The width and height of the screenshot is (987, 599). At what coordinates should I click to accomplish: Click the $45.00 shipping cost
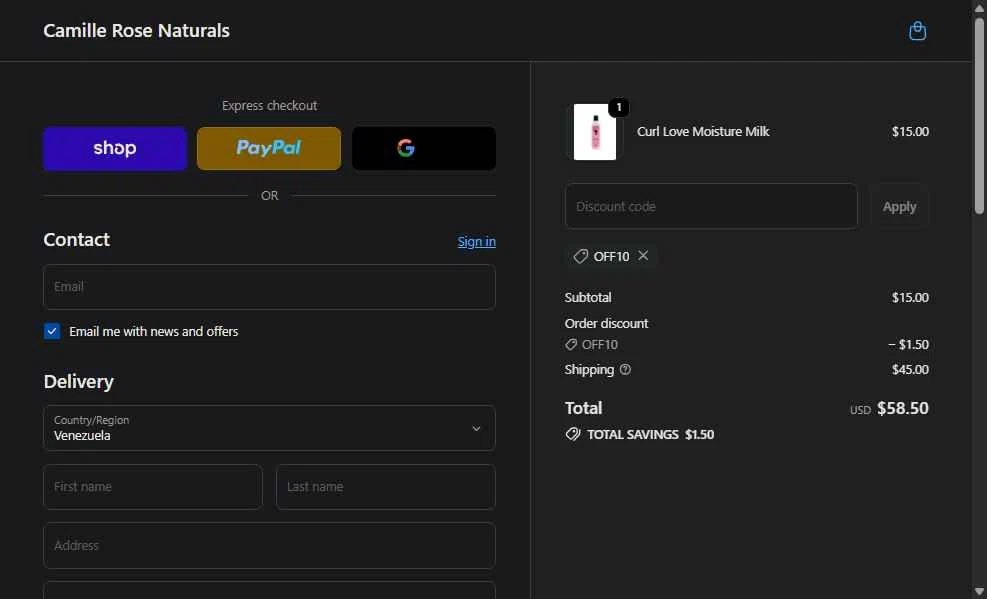pyautogui.click(x=910, y=369)
